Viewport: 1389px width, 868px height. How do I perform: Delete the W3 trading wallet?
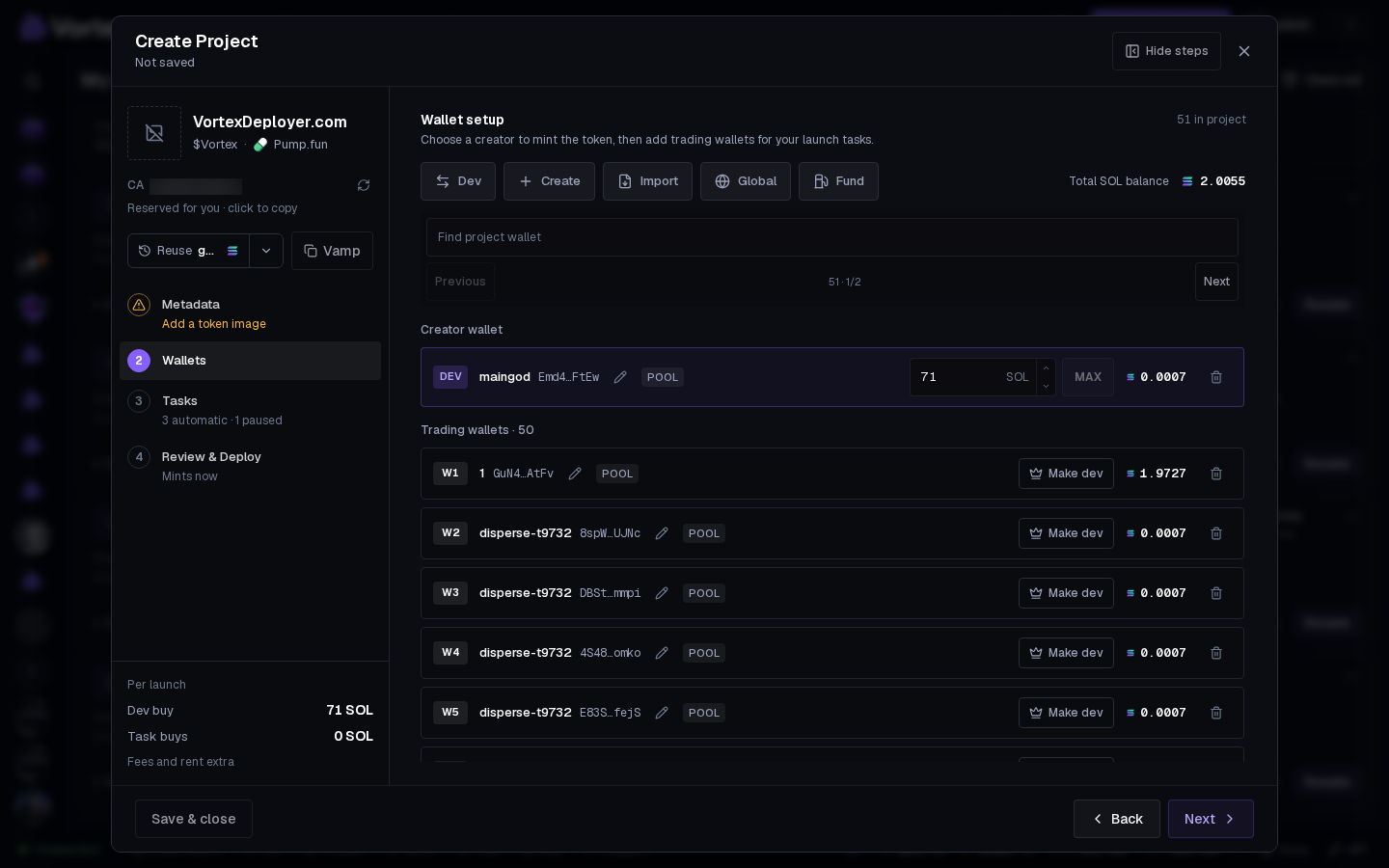coord(1216,593)
